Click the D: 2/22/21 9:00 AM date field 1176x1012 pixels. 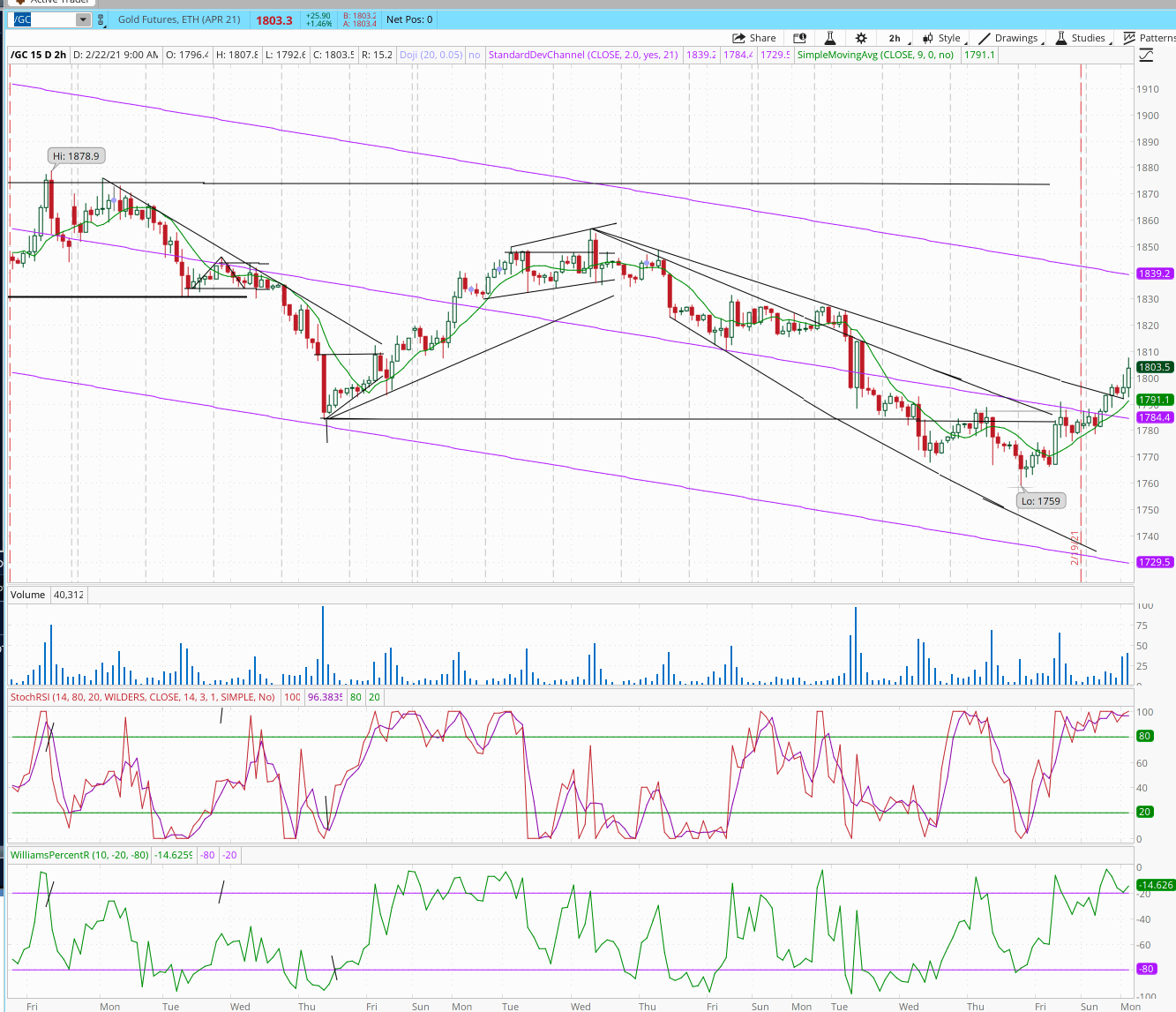(x=116, y=55)
